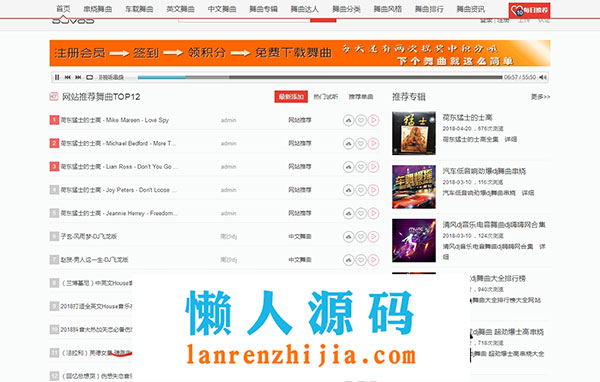600x382 pixels.
Task: Open the 舞曲分类 navigation item
Action: click(x=346, y=9)
